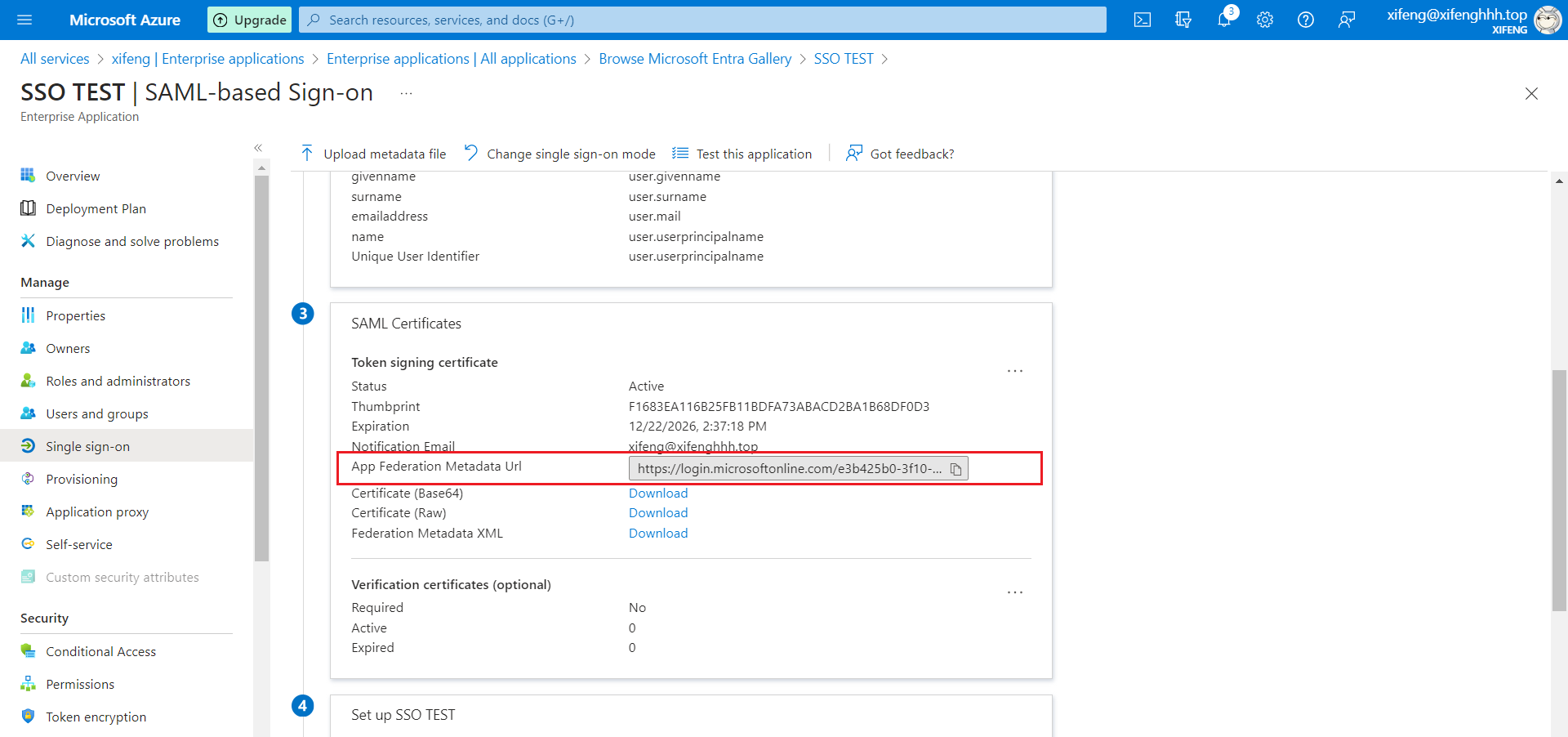Go to All services breadcrumb

coord(55,59)
